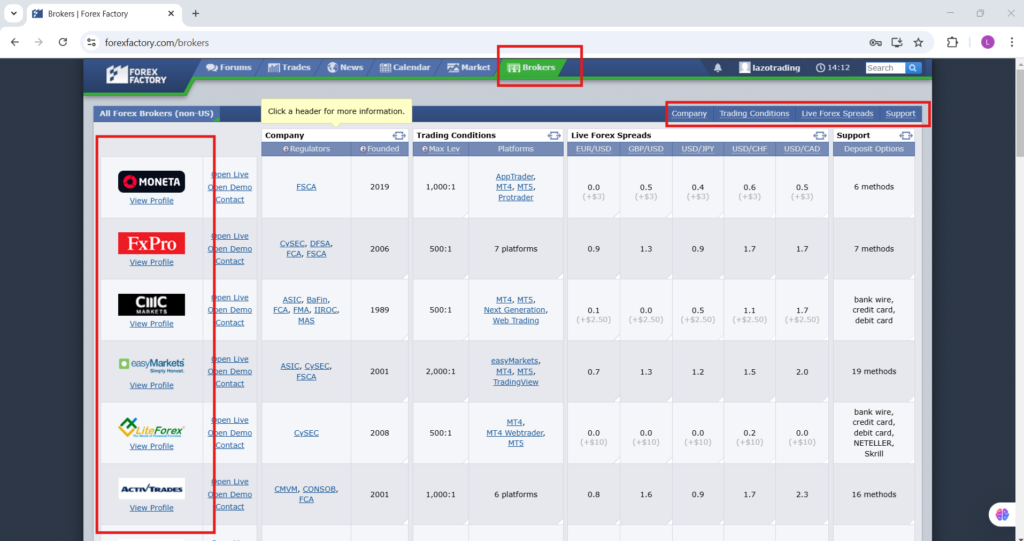Image resolution: width=1024 pixels, height=541 pixels.
Task: Close the Brokers Forex Factory tab
Action: pyautogui.click(x=172, y=14)
